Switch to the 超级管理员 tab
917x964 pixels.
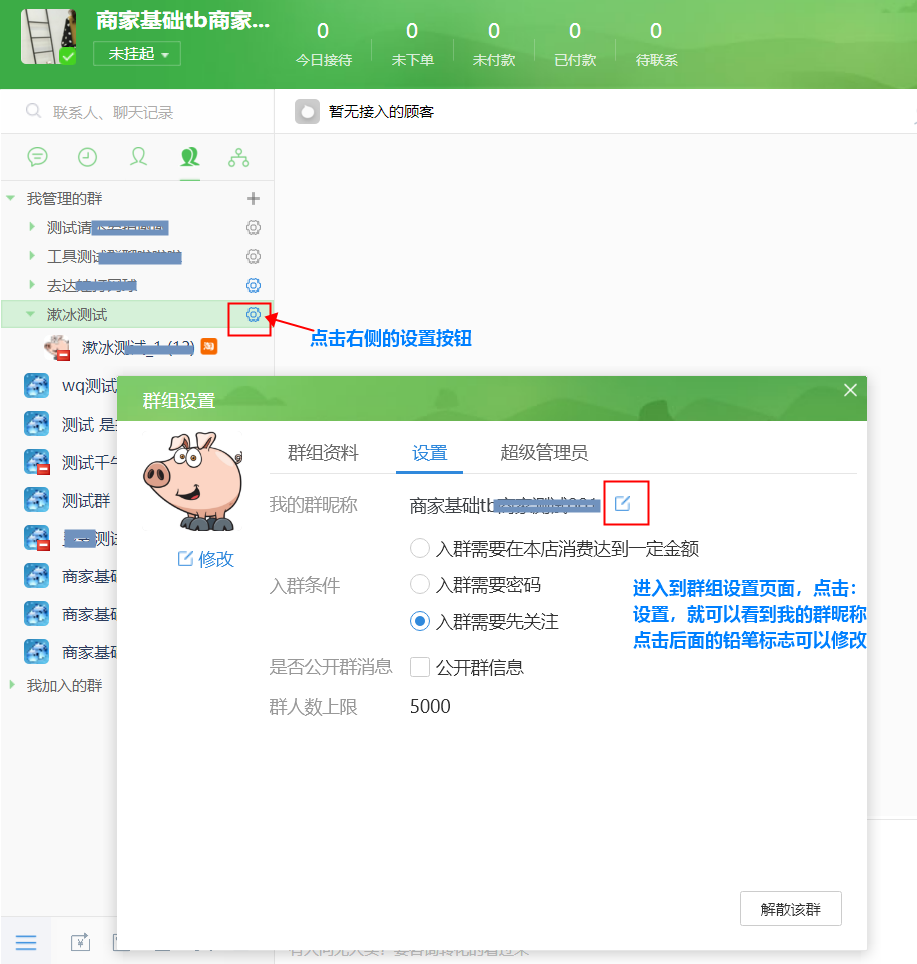(x=544, y=453)
